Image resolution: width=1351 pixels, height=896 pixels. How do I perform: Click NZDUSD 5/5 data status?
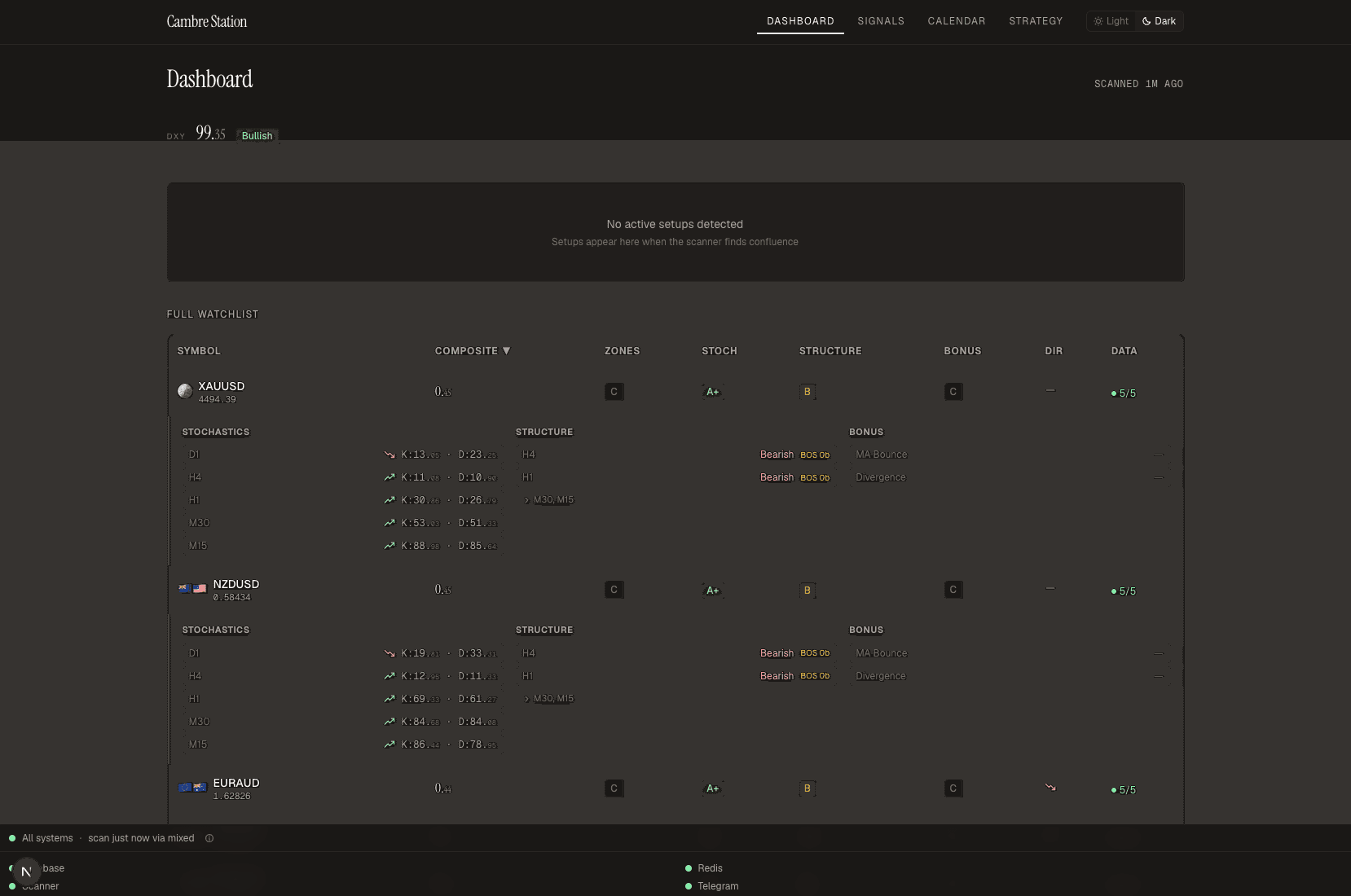(1124, 591)
